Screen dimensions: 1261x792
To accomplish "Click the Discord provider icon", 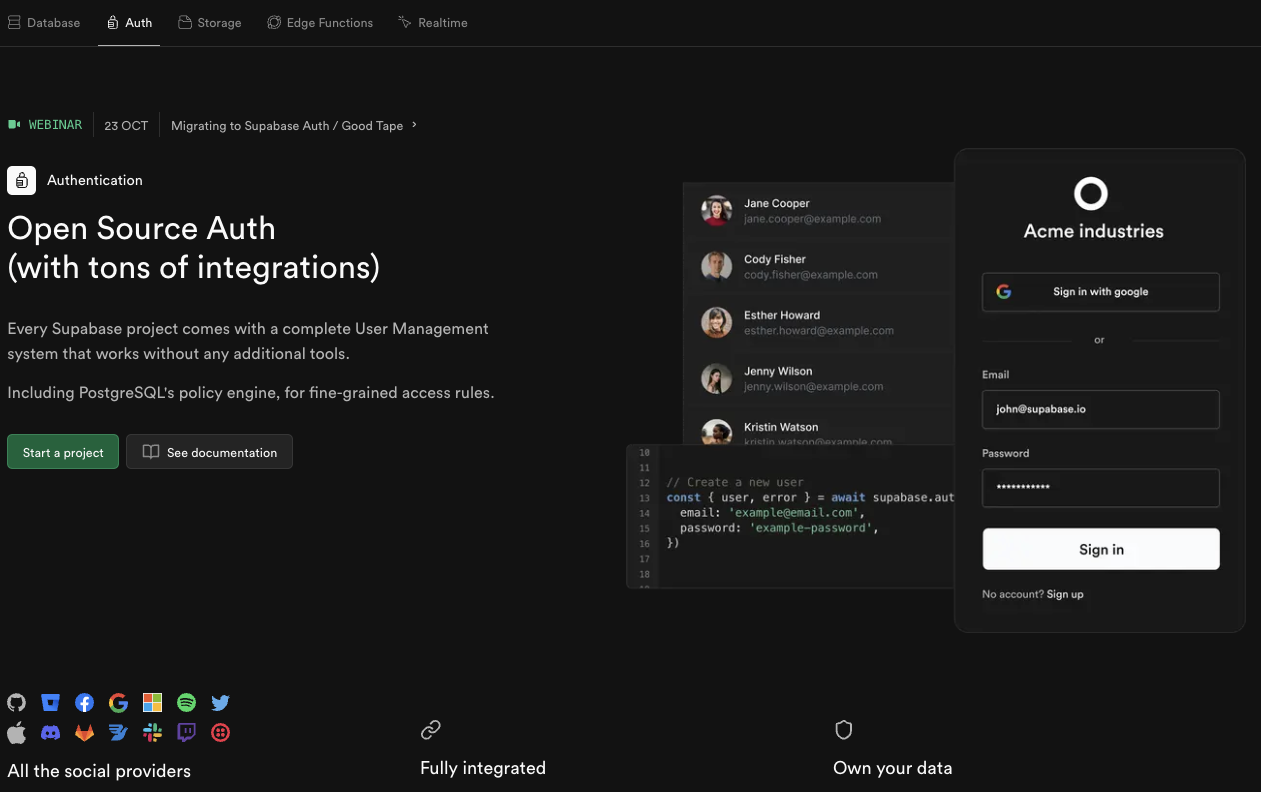I will [x=50, y=733].
